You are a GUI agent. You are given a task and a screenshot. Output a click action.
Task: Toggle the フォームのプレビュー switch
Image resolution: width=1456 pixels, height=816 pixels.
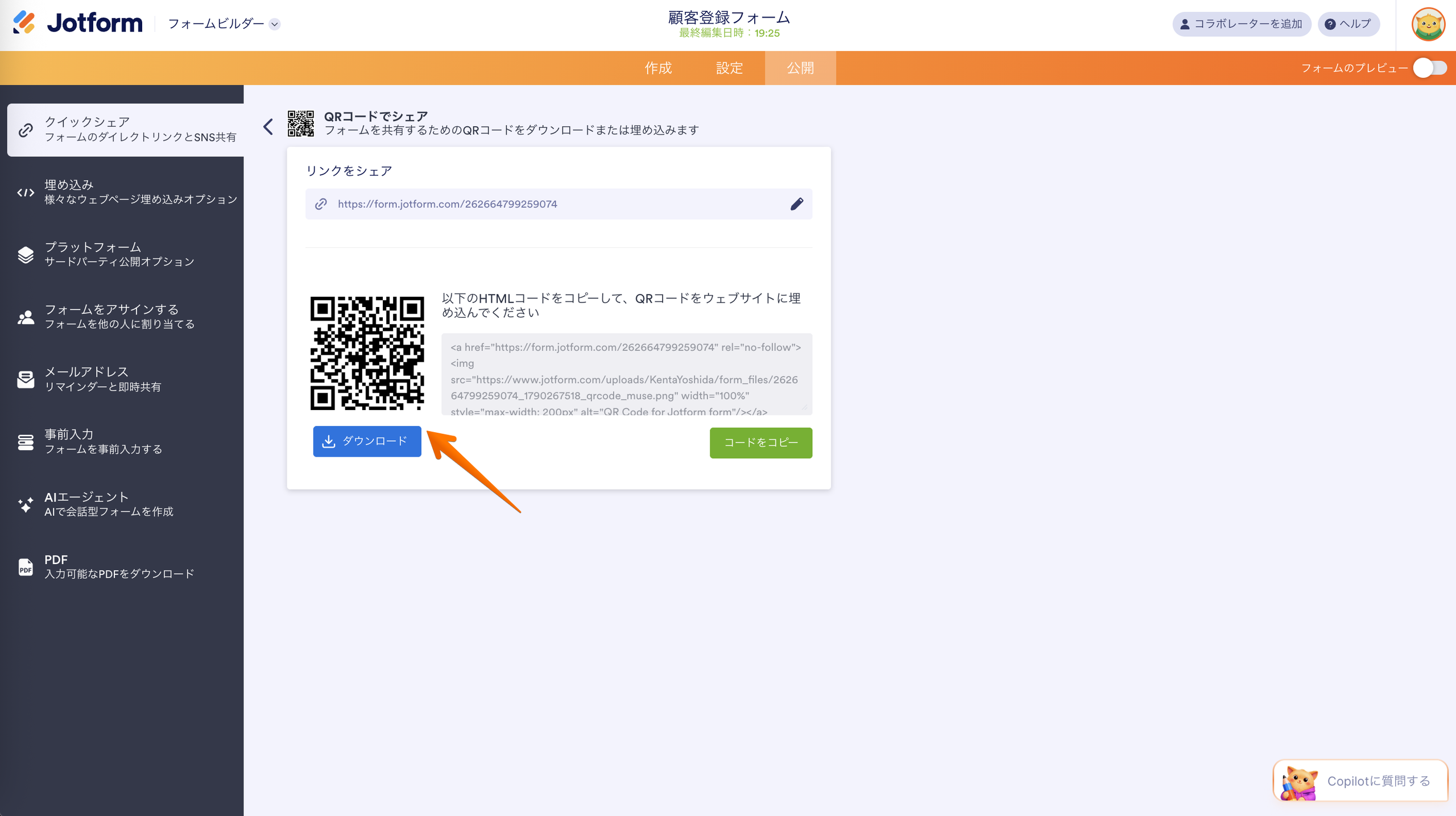click(x=1430, y=68)
